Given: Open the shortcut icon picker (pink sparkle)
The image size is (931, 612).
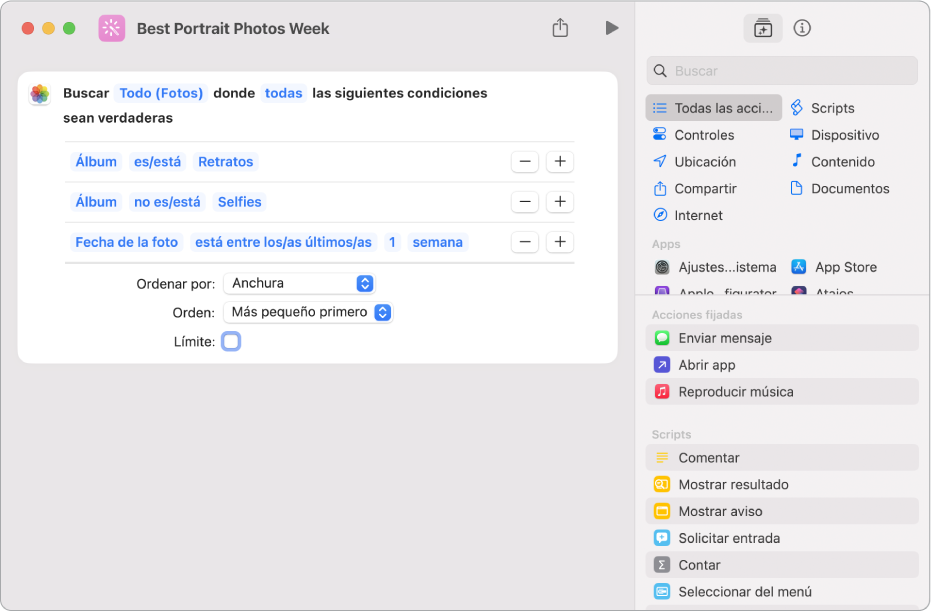Looking at the screenshot, I should [x=112, y=28].
